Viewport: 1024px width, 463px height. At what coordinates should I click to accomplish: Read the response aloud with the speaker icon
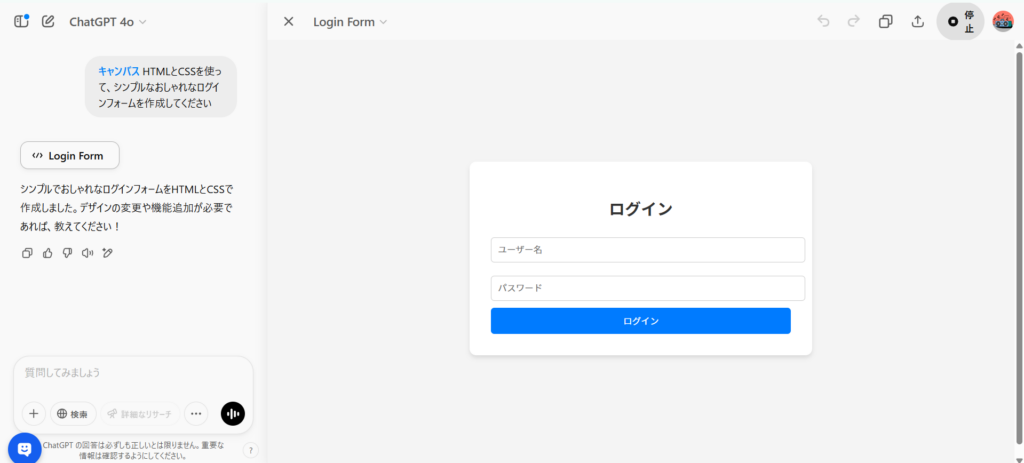click(x=88, y=253)
